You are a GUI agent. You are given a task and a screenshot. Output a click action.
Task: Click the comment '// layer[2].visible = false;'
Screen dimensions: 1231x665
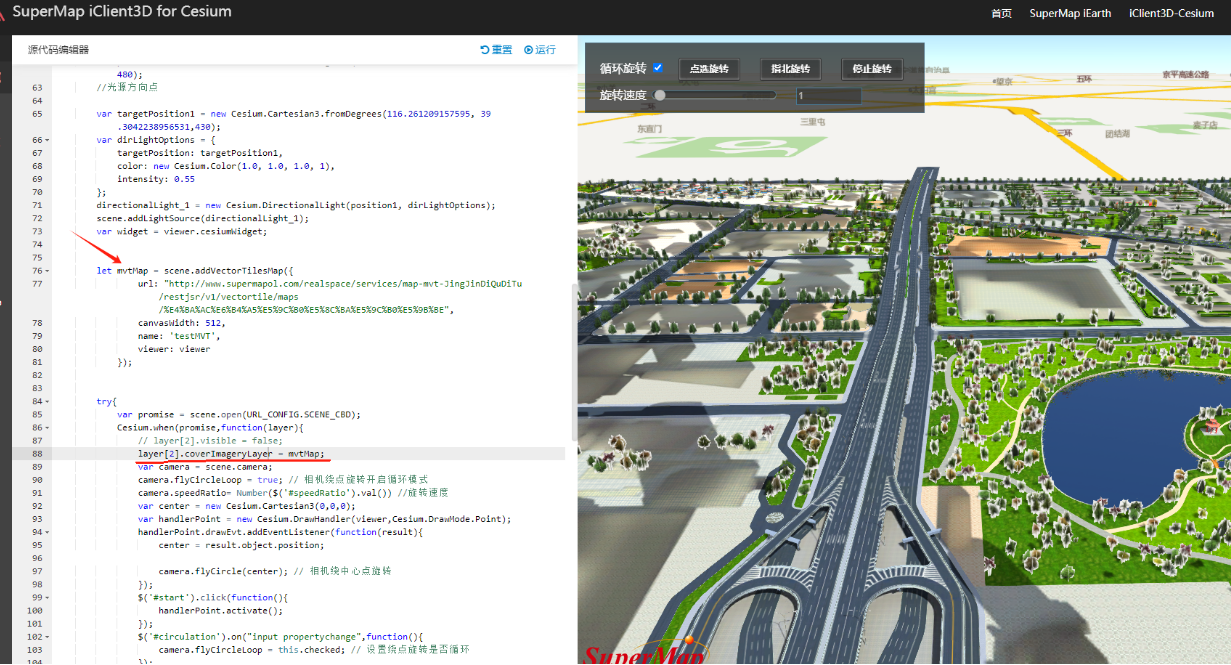210,440
